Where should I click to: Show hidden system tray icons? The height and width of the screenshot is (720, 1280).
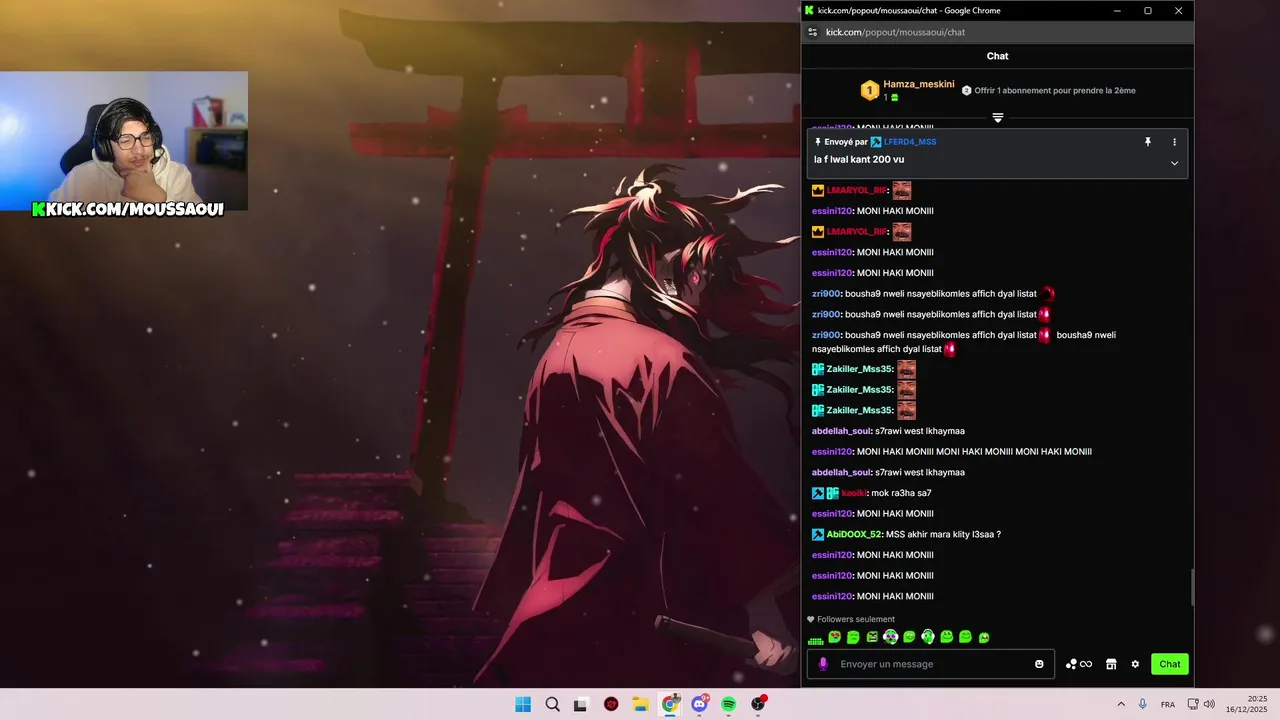pyautogui.click(x=1120, y=704)
